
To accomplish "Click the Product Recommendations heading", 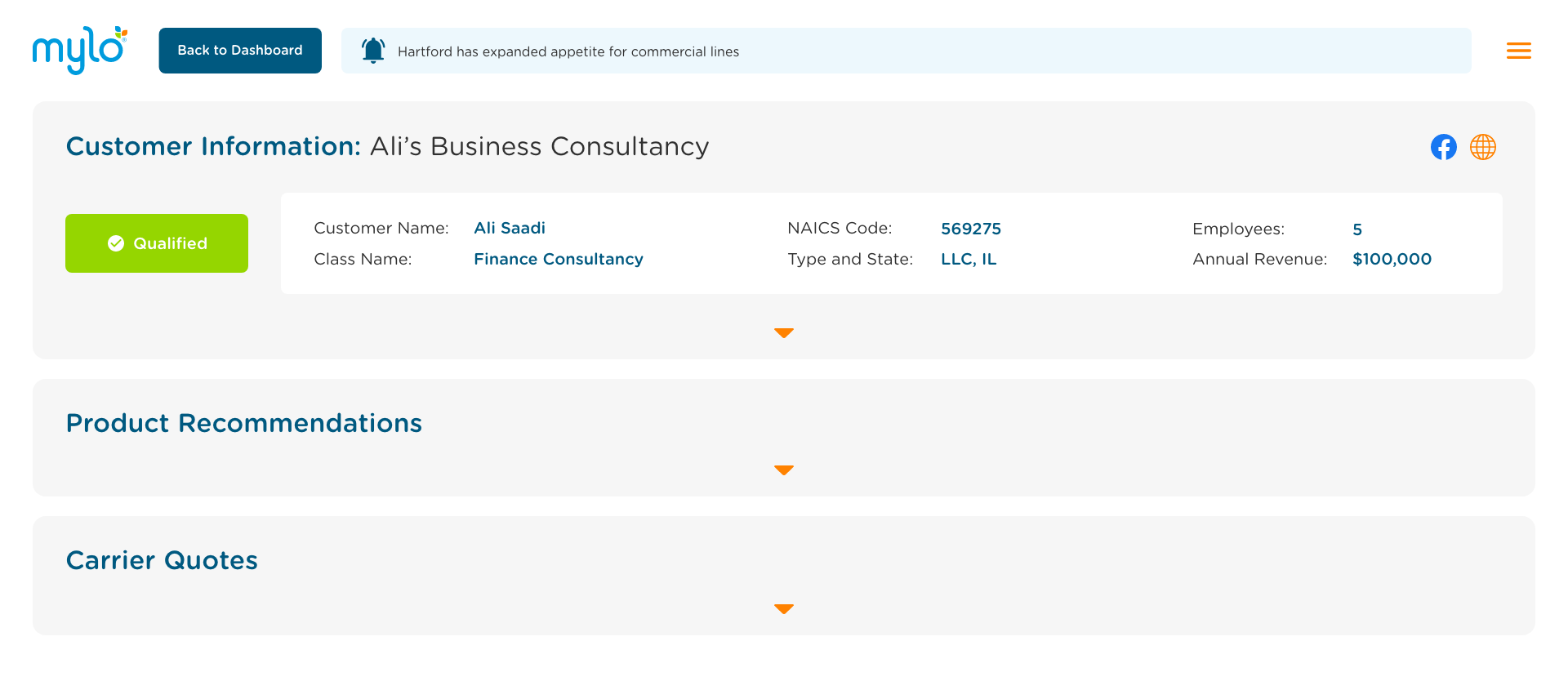I will coord(244,423).
